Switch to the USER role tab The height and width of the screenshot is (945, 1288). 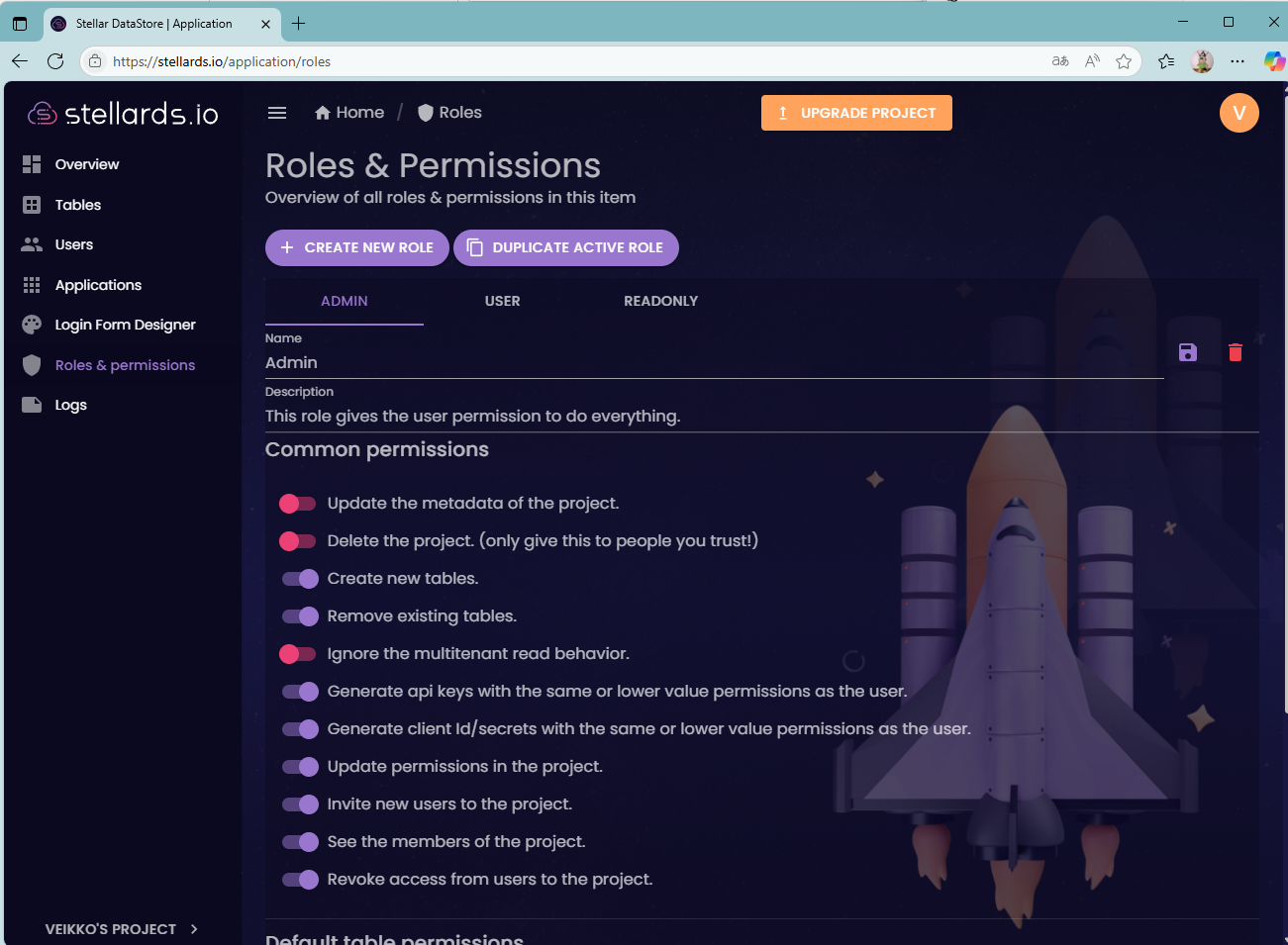click(x=502, y=301)
